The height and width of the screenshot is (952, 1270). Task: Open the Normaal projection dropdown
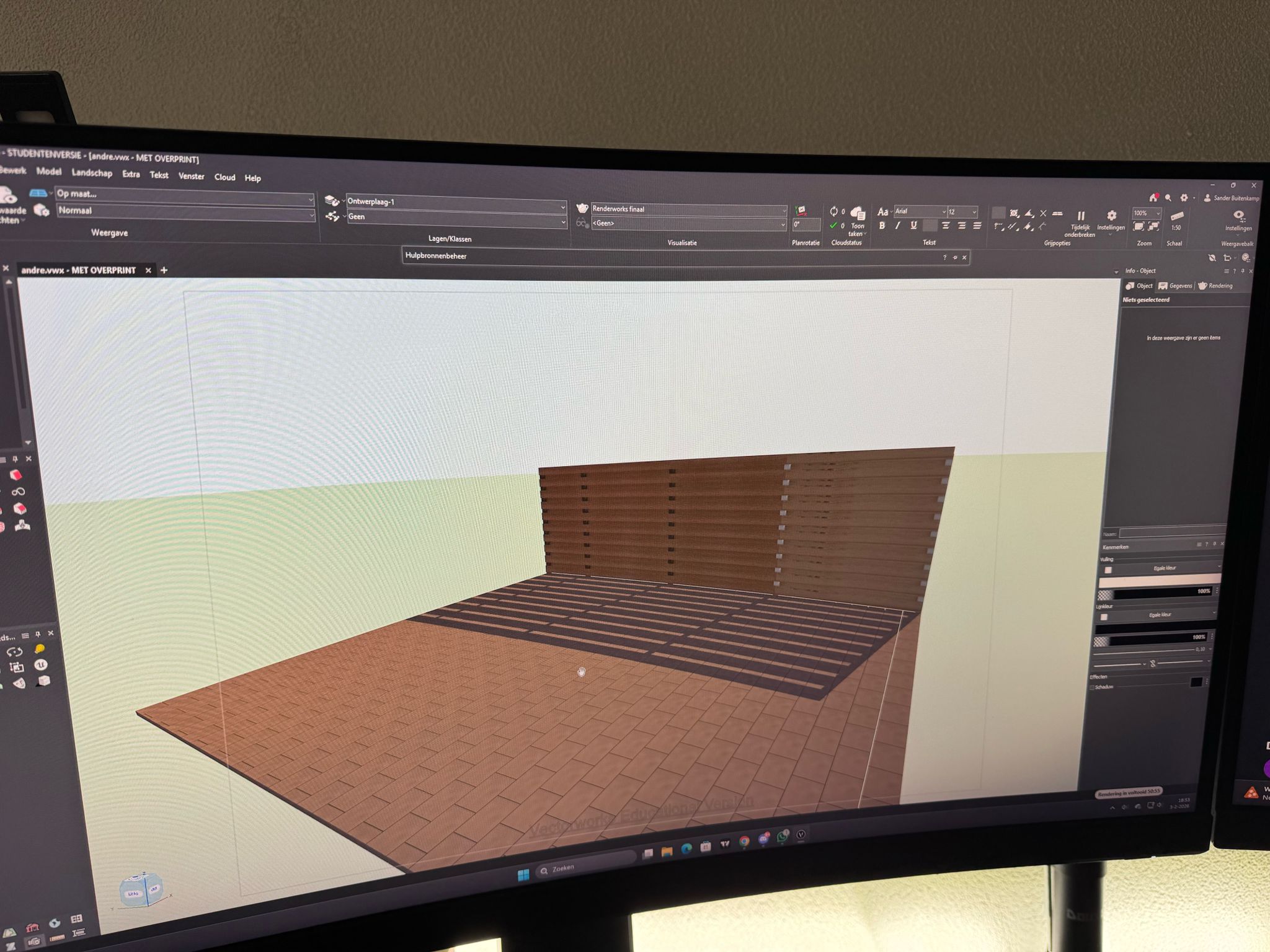click(185, 213)
